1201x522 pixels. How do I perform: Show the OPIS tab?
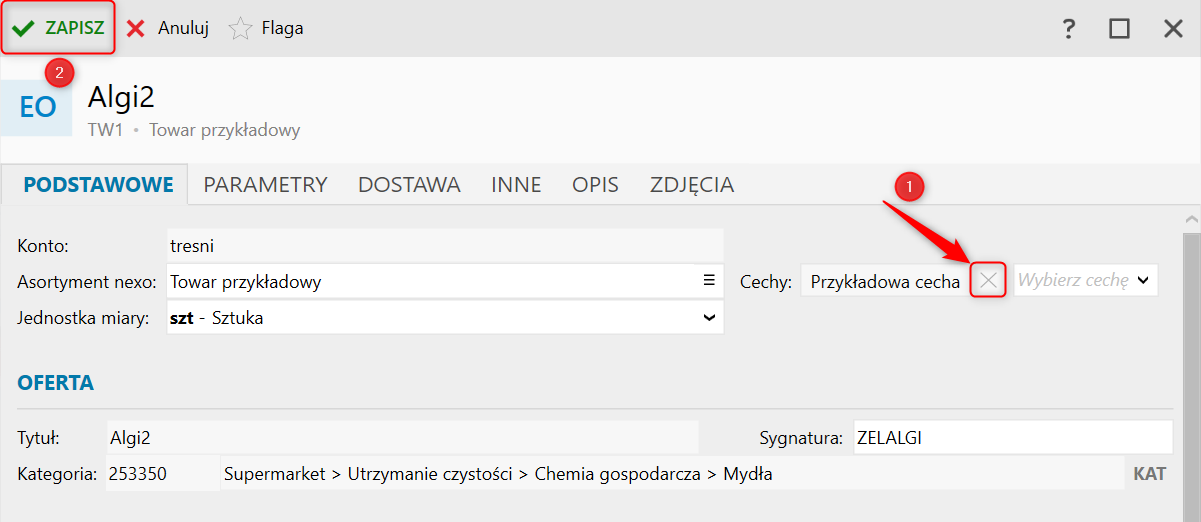pos(595,185)
